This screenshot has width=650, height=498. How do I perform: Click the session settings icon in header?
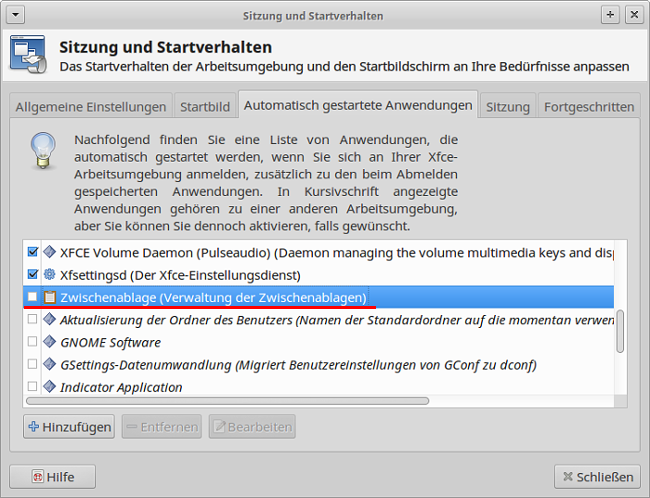(x=27, y=56)
